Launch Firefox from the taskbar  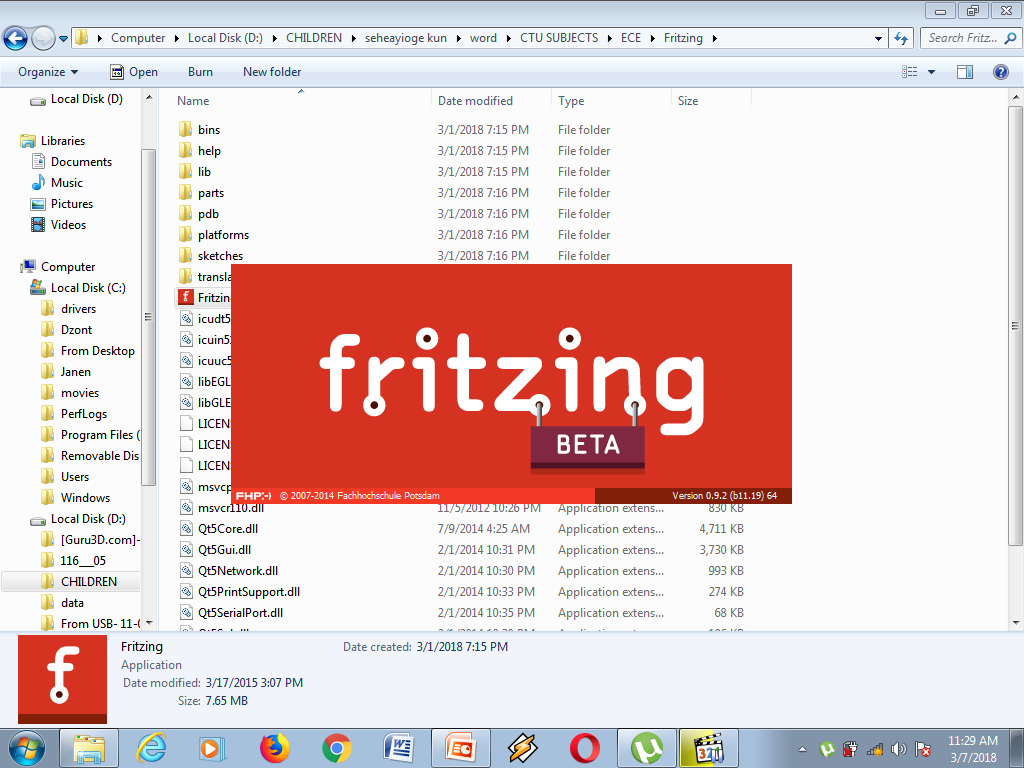point(274,748)
